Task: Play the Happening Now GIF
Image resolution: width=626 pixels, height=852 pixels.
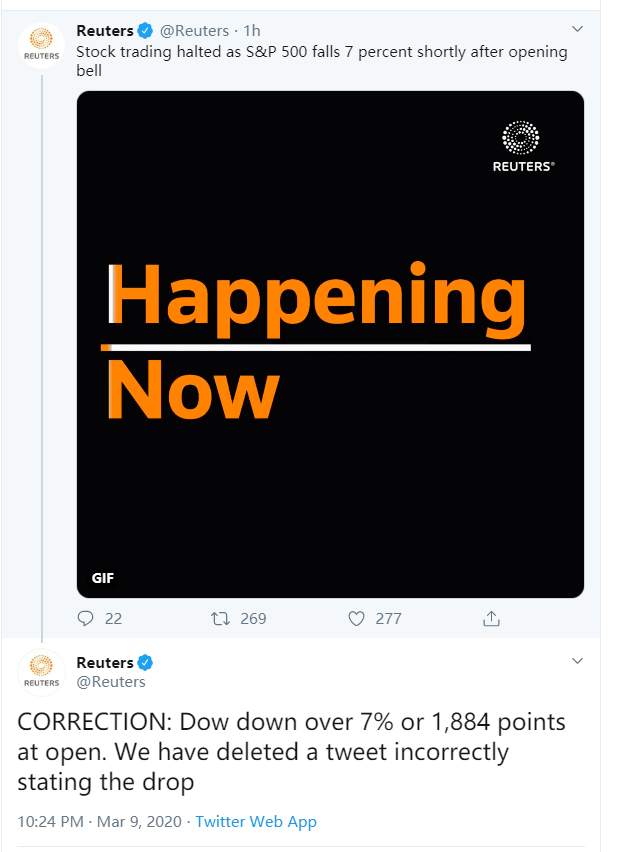Action: [330, 345]
